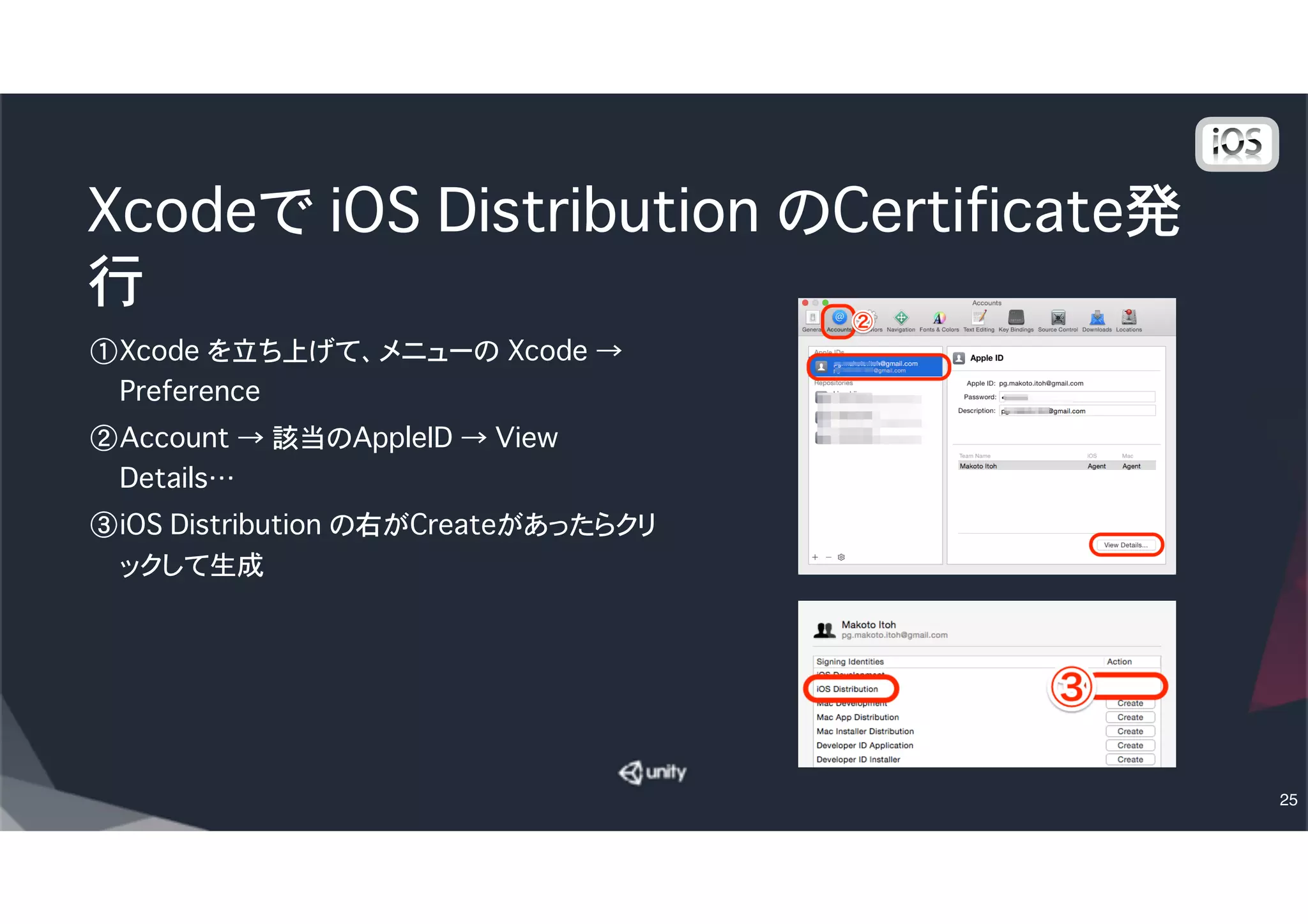Click Create for Developer ID Installer

coord(1130,759)
